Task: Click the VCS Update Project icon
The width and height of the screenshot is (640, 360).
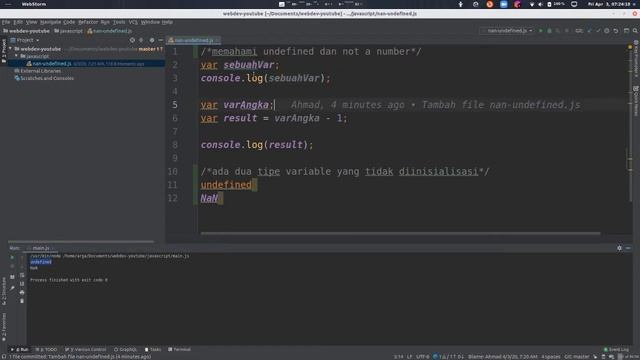Action: click(x=589, y=31)
